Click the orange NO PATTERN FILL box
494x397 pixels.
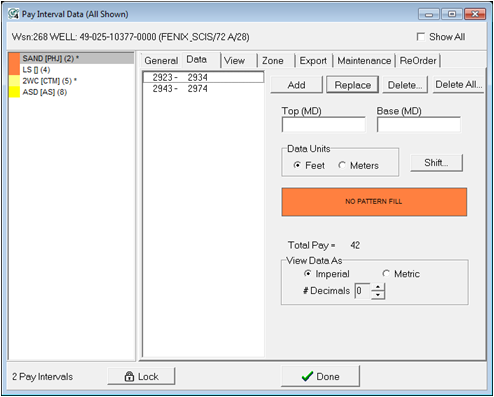374,202
